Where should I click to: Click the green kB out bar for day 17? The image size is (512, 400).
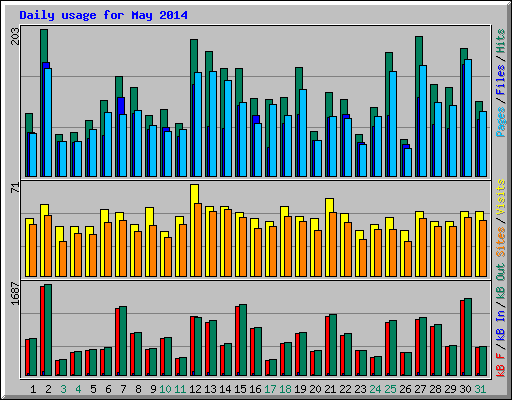pyautogui.click(x=273, y=367)
